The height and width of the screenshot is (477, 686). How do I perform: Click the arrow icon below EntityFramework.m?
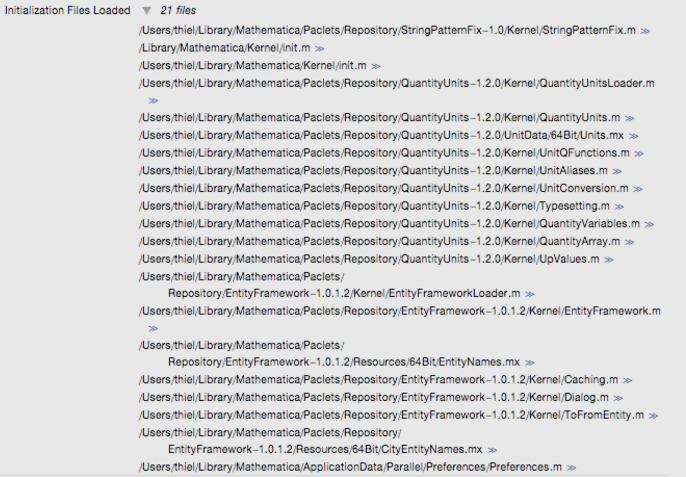[x=153, y=329]
